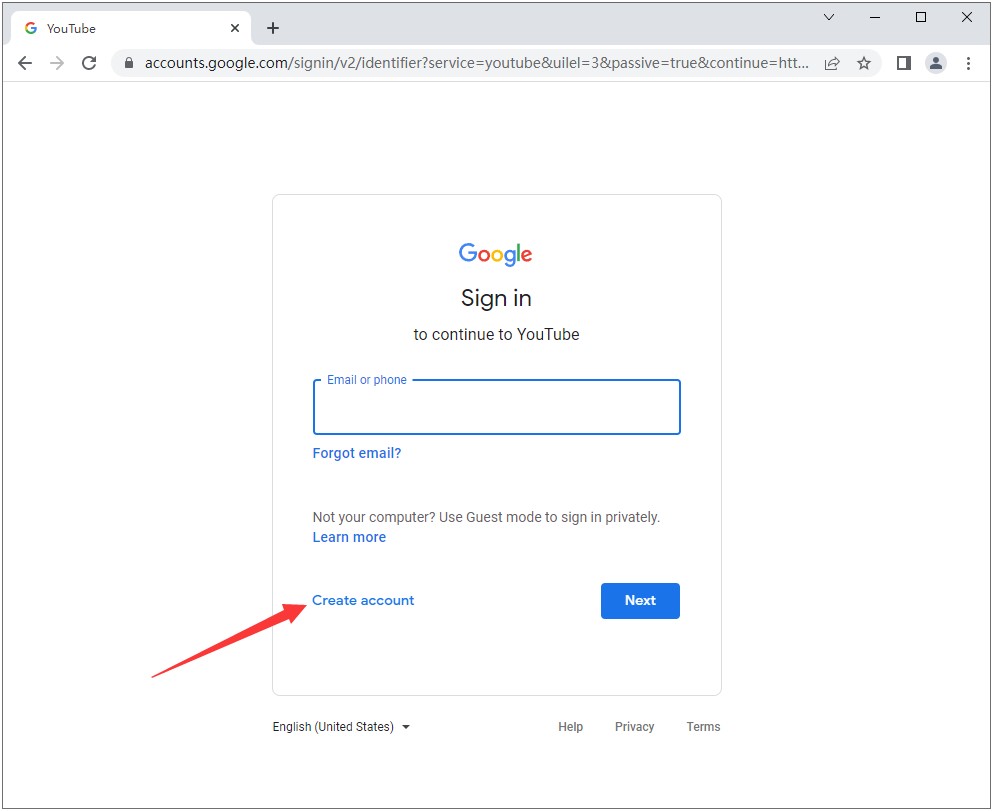Click the share page icon in address bar
Viewport: 993px width, 811px height.
[x=832, y=63]
